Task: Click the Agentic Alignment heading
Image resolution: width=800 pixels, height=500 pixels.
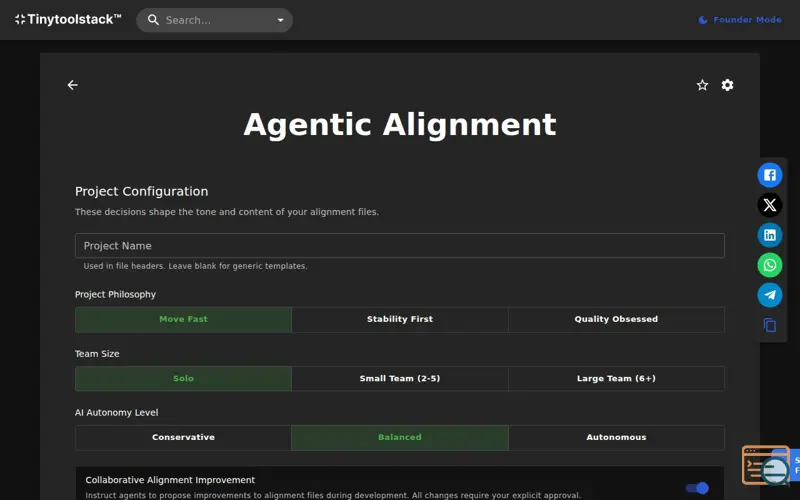Action: click(399, 124)
